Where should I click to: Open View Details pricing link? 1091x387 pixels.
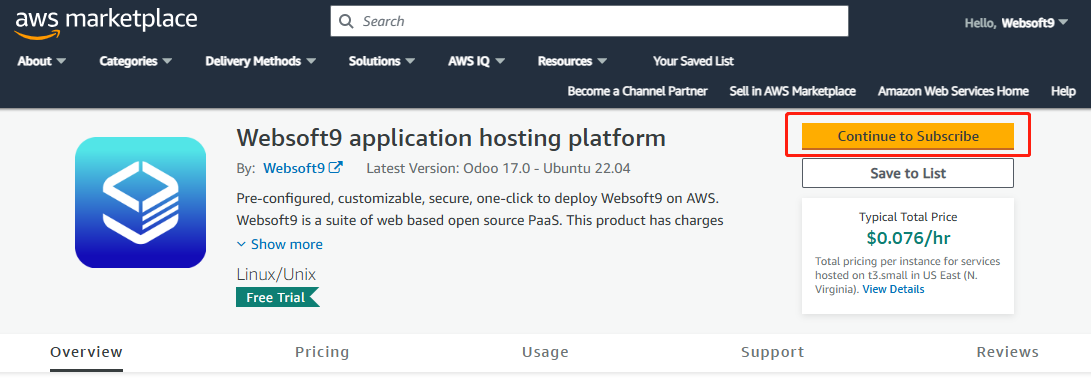pos(893,289)
